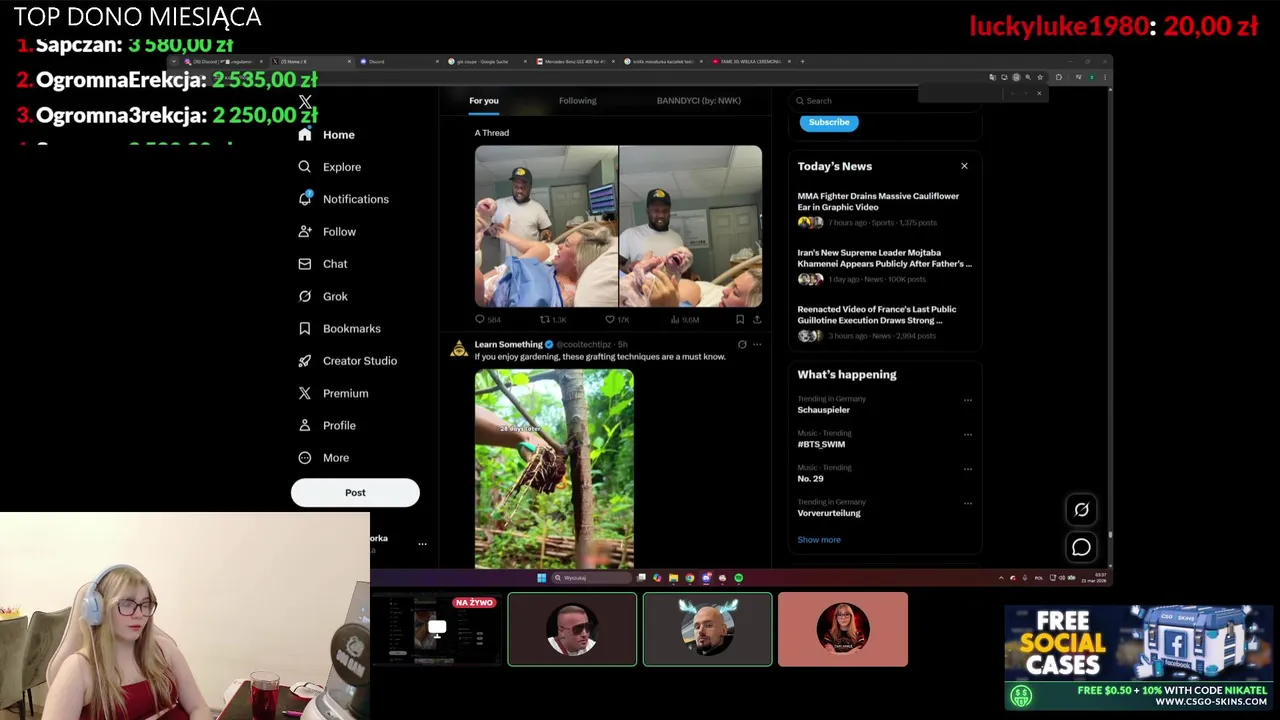Open options dots for Vorverurteilung trend
1280x720 pixels.
(x=967, y=503)
